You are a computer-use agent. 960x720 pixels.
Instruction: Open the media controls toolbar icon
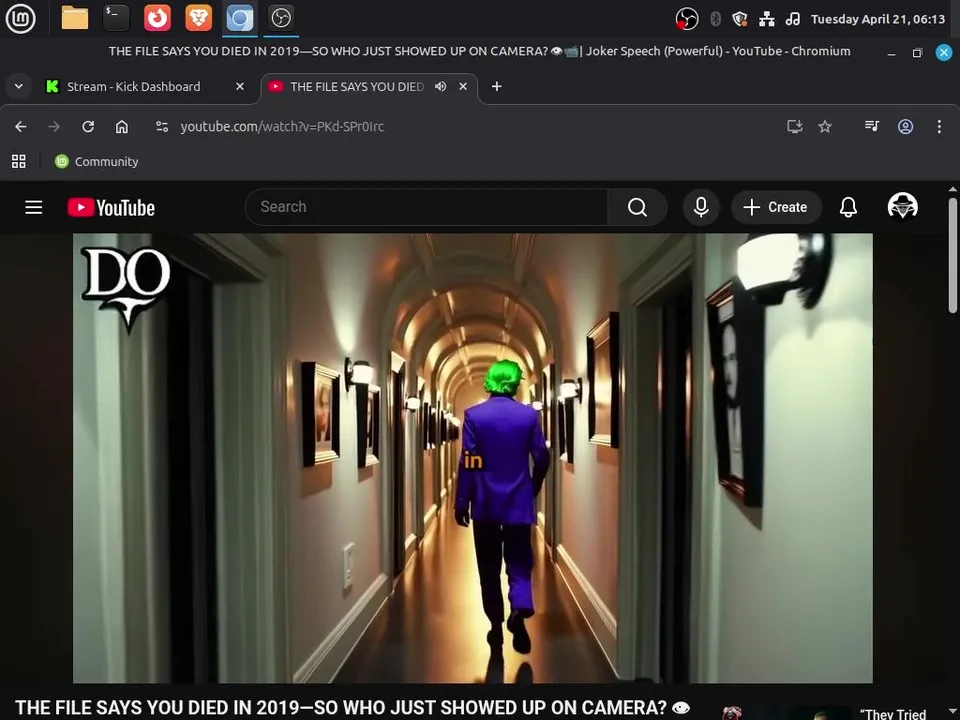click(872, 126)
